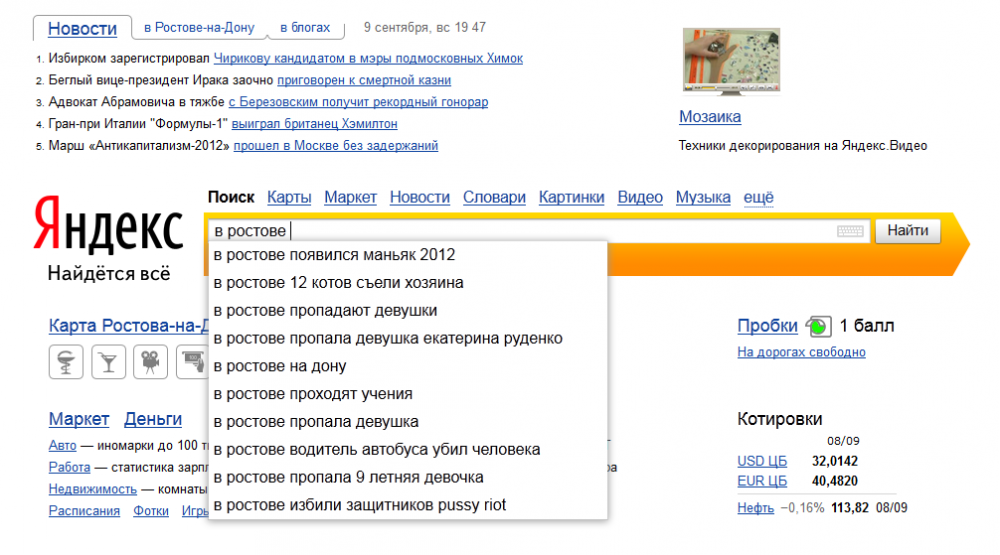This screenshot has width=1000, height=555.
Task: Click the pharmacy icon under city map
Action: point(66,362)
